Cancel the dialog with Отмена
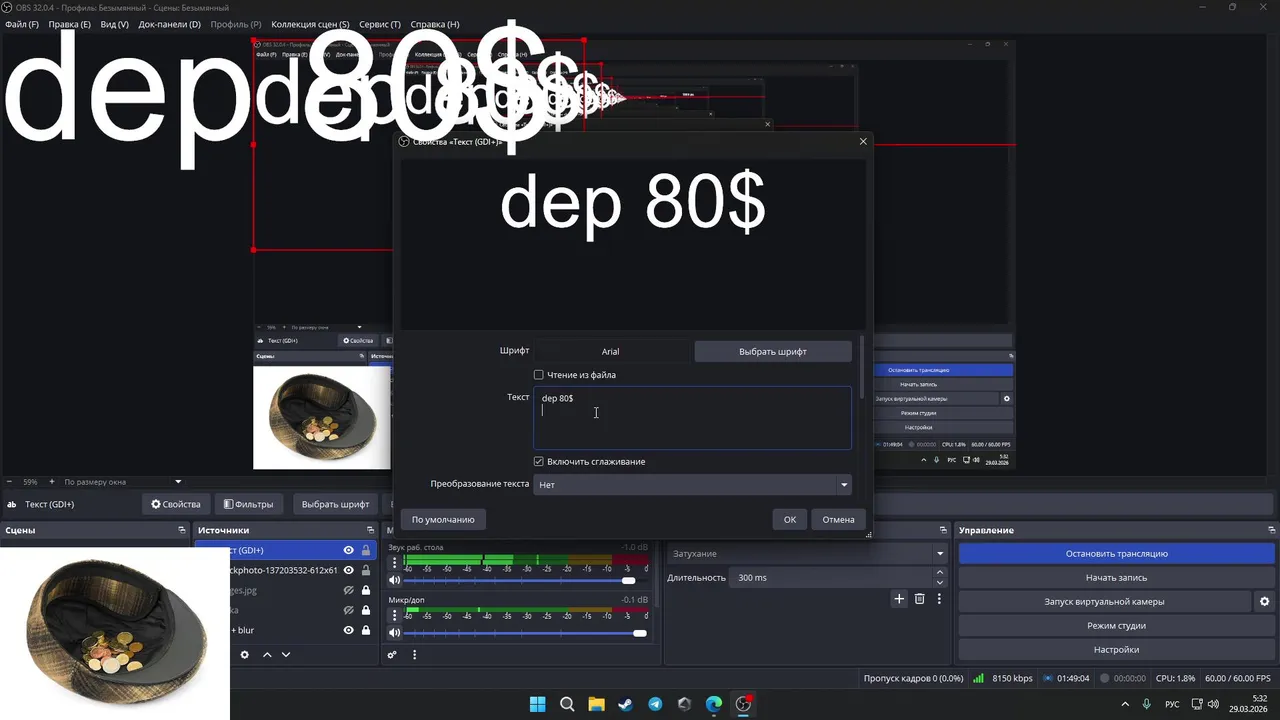Image resolution: width=1280 pixels, height=720 pixels. [x=838, y=519]
